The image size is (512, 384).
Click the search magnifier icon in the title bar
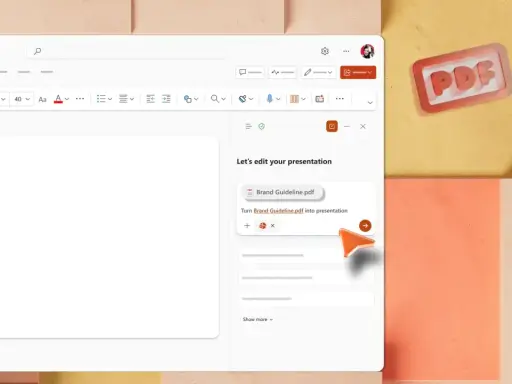38,51
